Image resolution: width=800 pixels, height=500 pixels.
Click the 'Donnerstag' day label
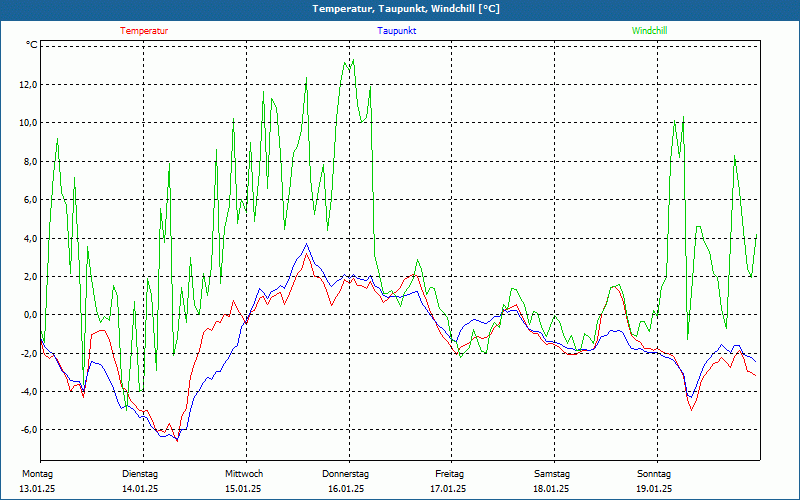345,474
